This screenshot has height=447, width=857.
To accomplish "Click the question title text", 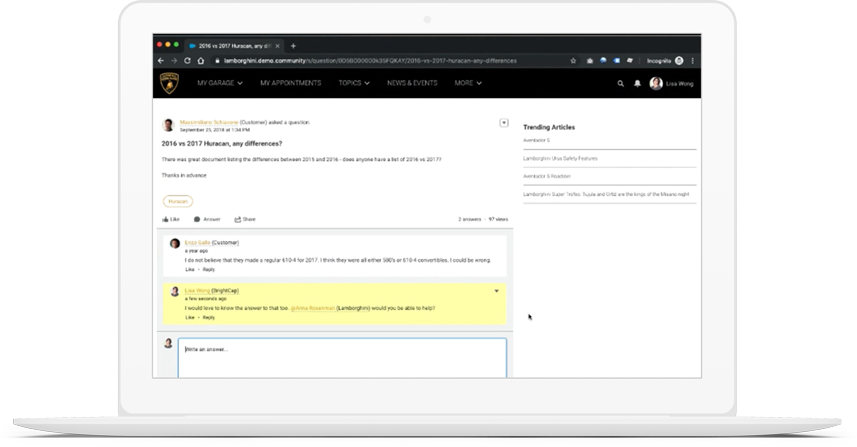I will (x=222, y=144).
